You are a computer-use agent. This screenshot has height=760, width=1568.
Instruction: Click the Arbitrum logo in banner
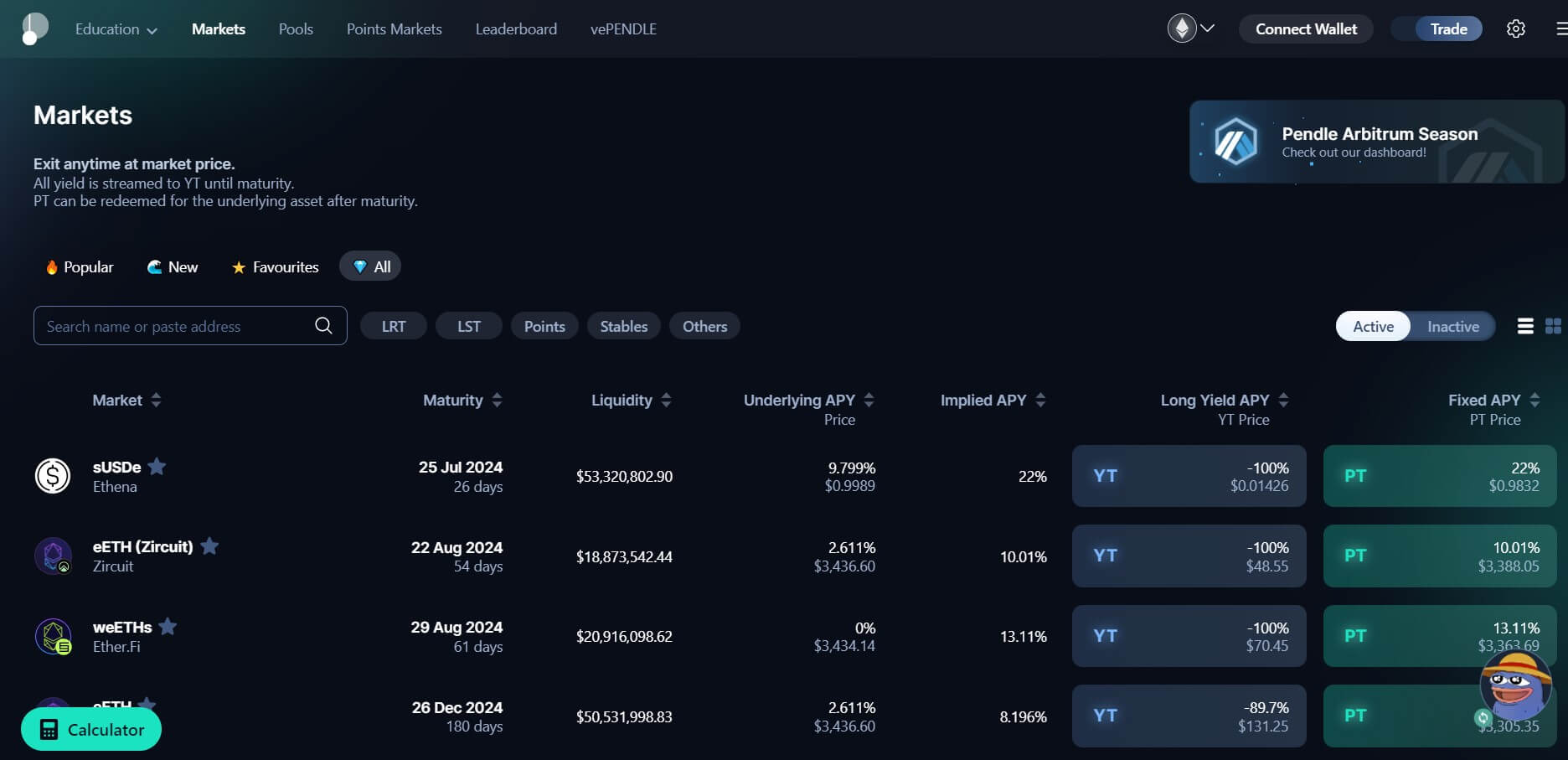coord(1236,141)
